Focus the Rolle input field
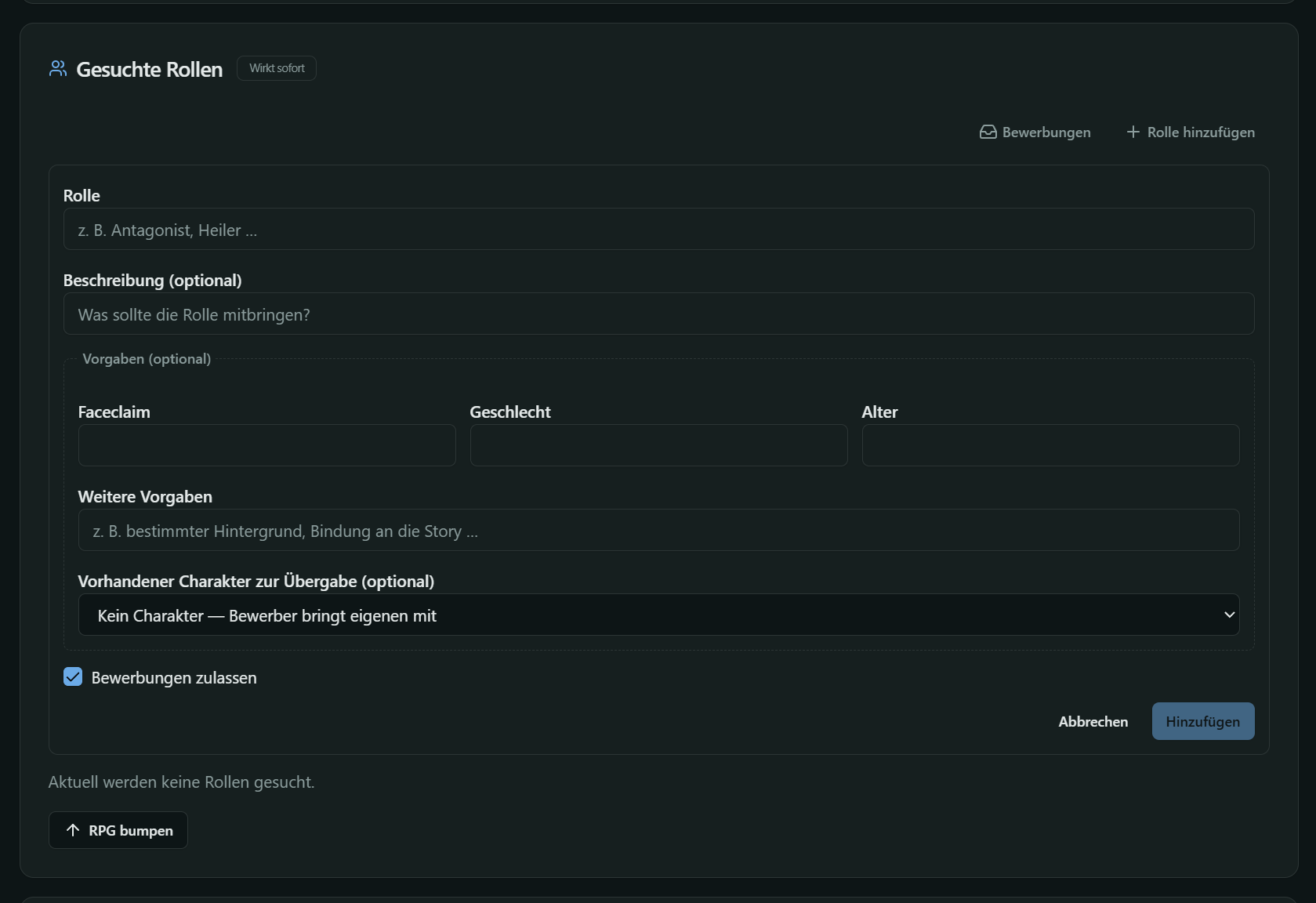1316x903 pixels. [x=658, y=230]
